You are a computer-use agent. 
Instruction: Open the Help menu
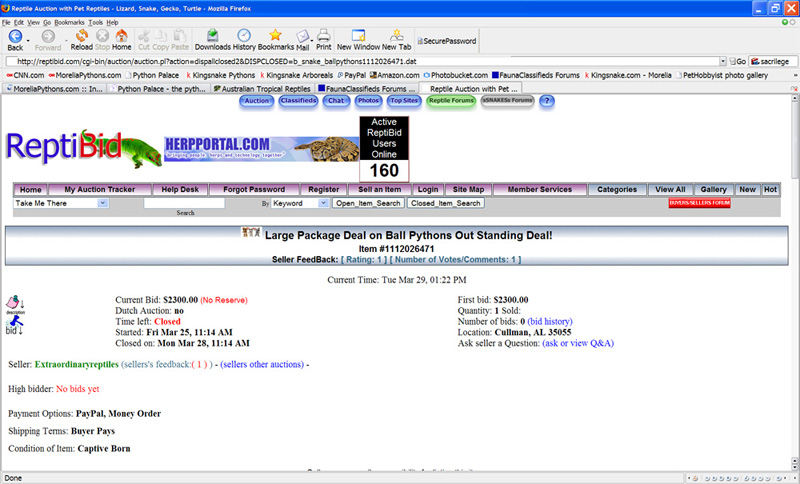pos(112,22)
